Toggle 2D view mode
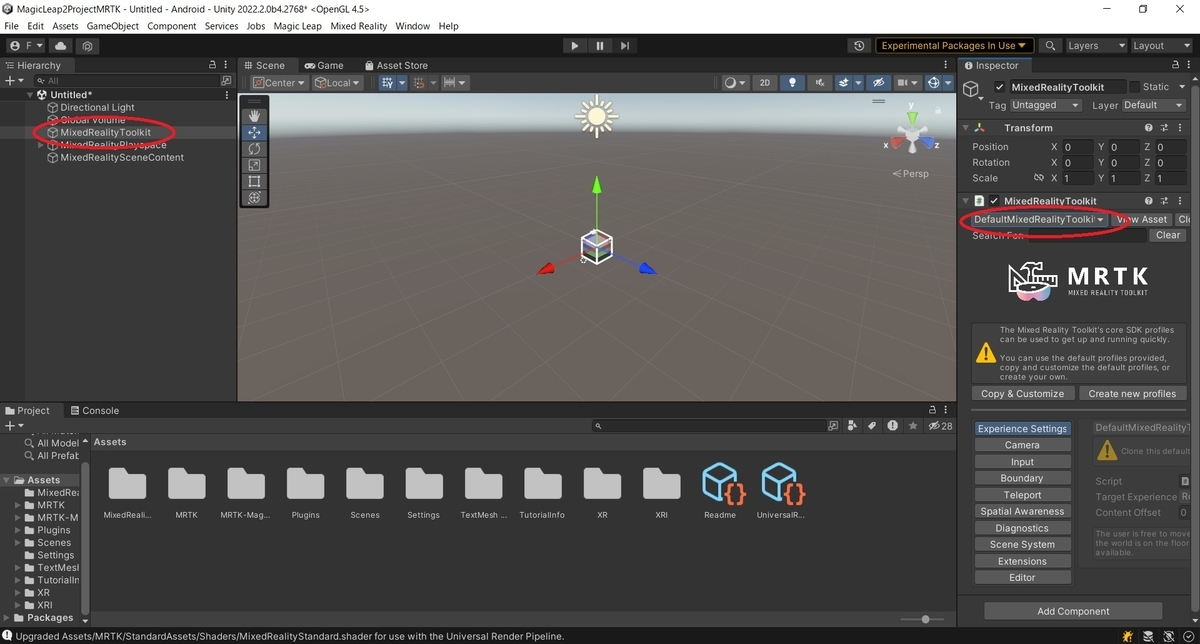Screen dimensions: 1200x644 coord(765,83)
